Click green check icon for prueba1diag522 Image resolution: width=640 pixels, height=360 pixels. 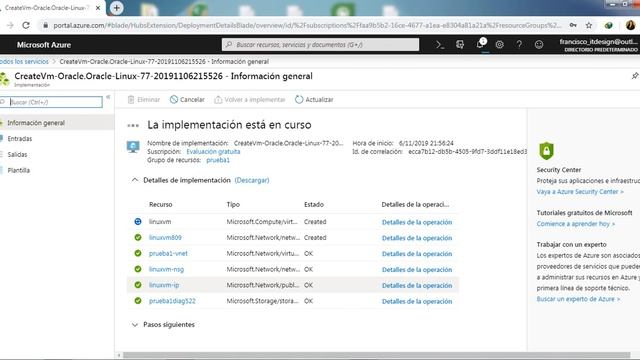138,301
